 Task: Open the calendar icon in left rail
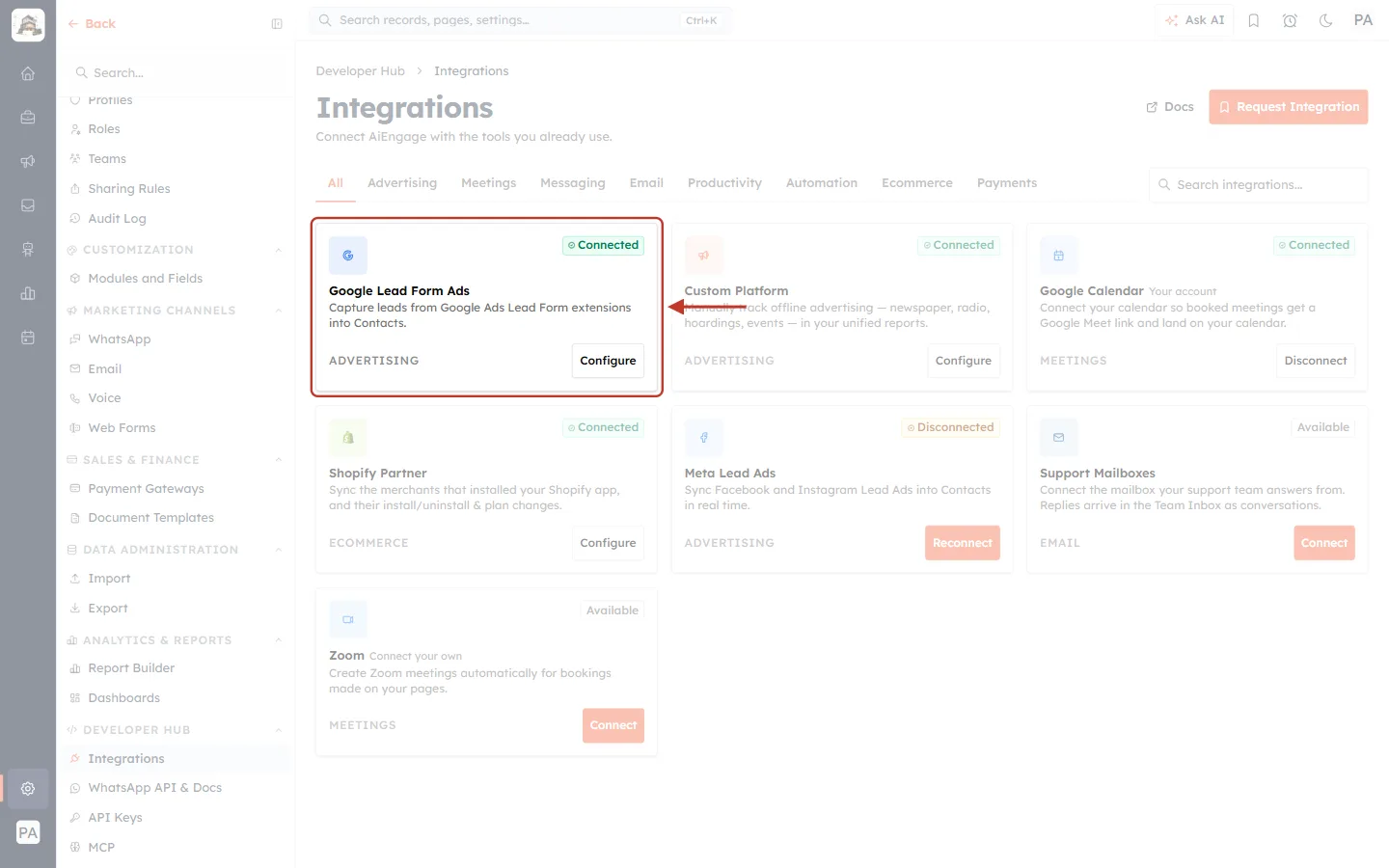(28, 338)
